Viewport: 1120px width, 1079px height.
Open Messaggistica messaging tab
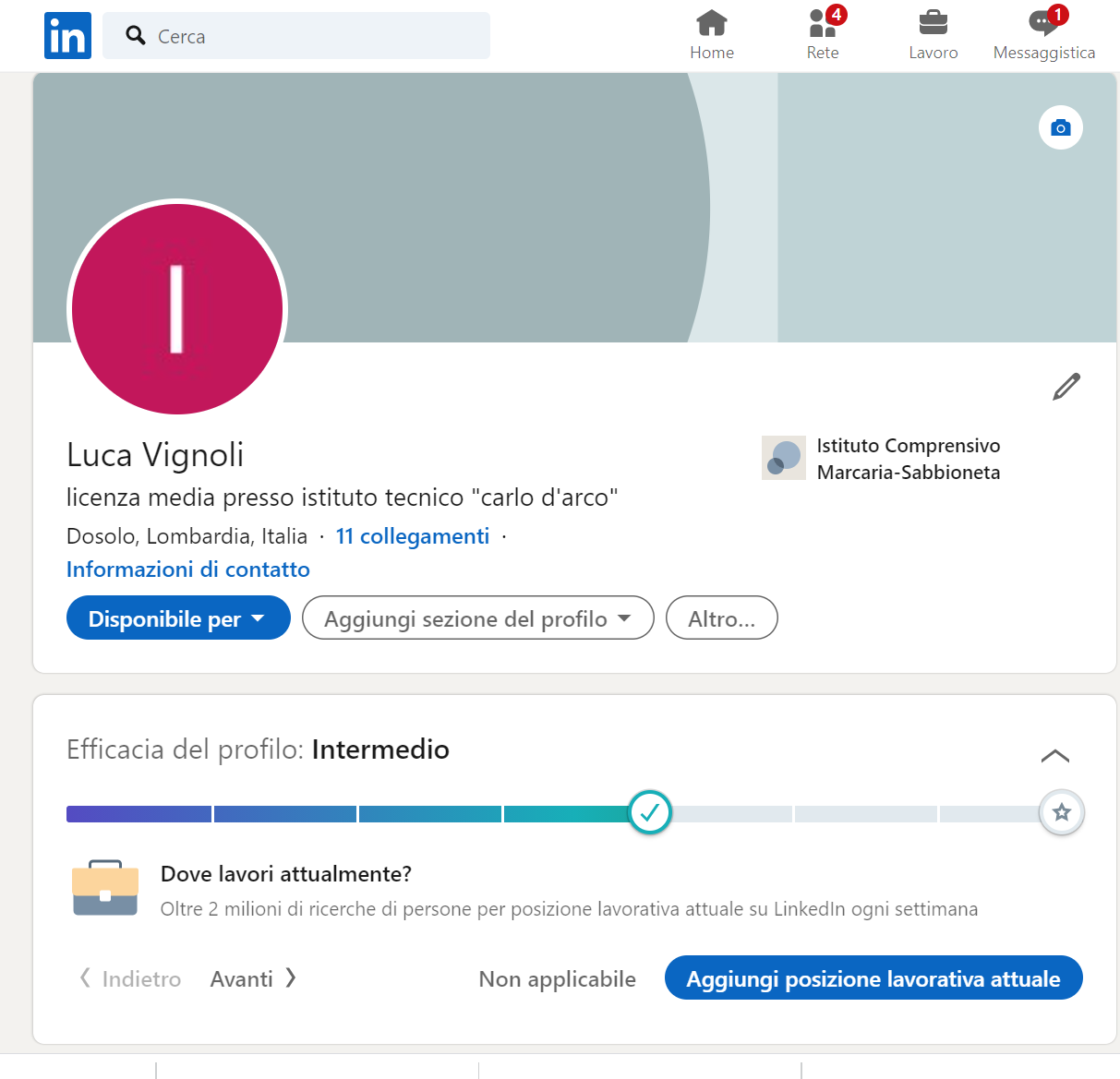[x=1044, y=35]
